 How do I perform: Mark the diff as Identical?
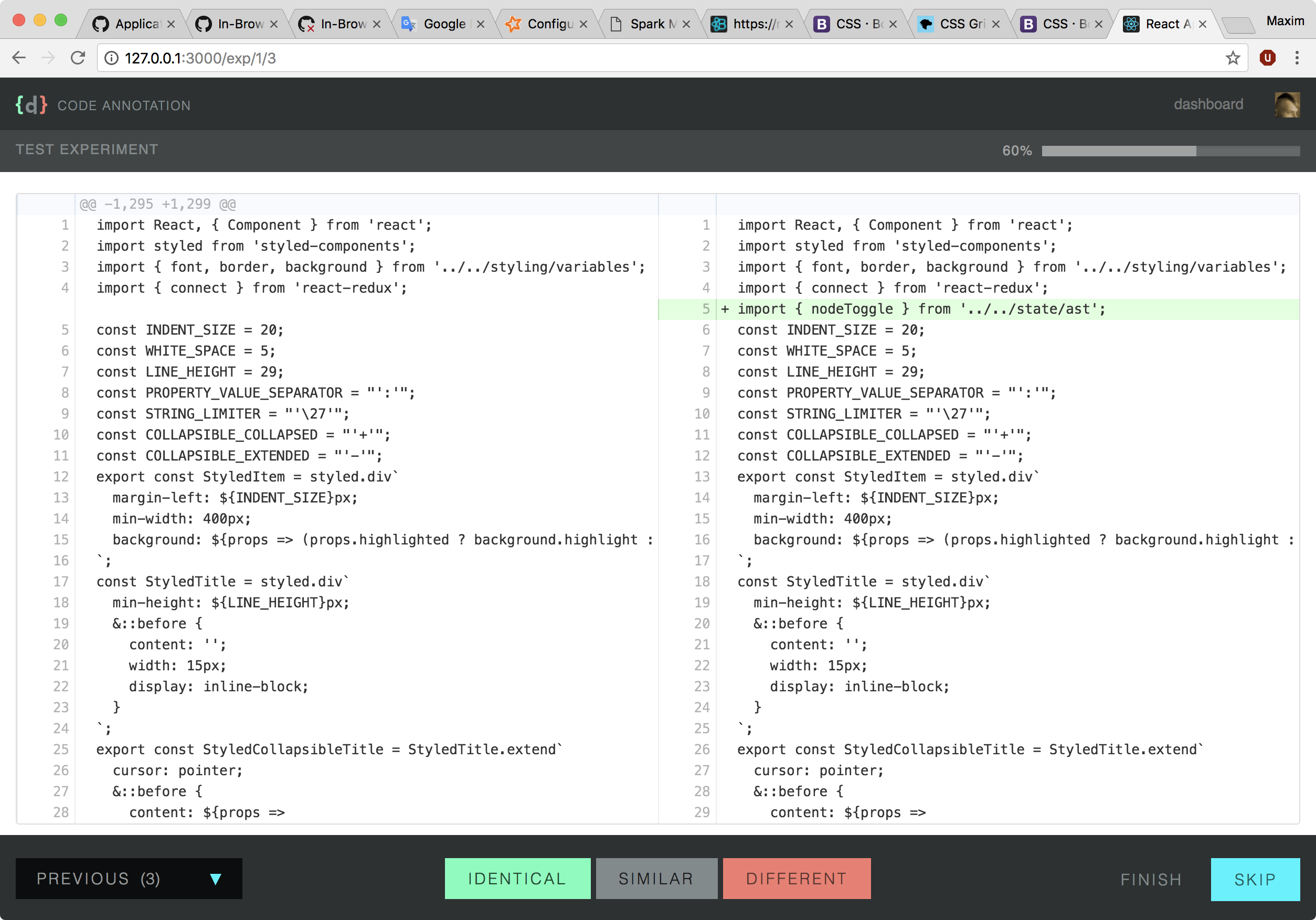[517, 878]
